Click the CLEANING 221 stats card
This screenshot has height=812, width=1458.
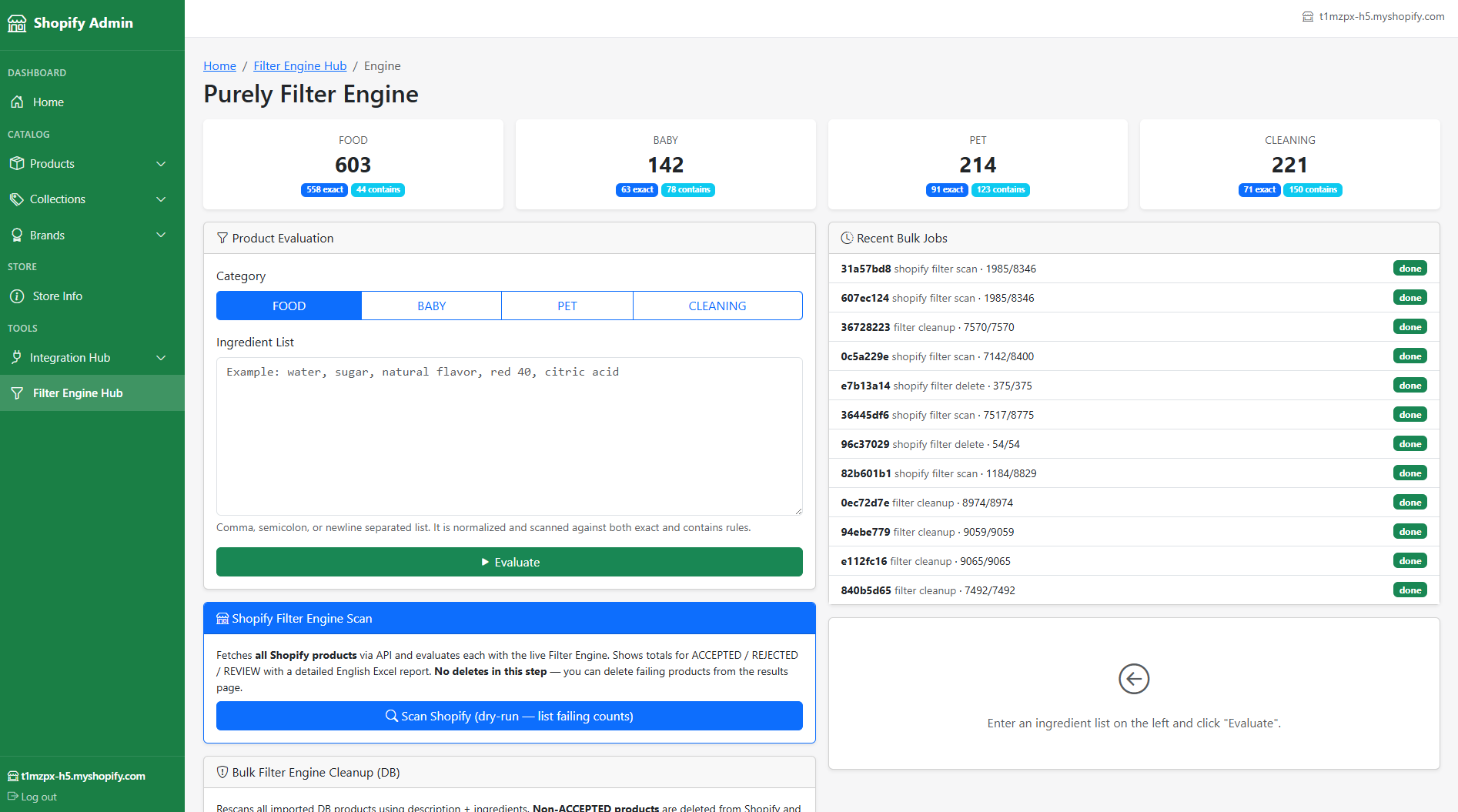[1290, 164]
